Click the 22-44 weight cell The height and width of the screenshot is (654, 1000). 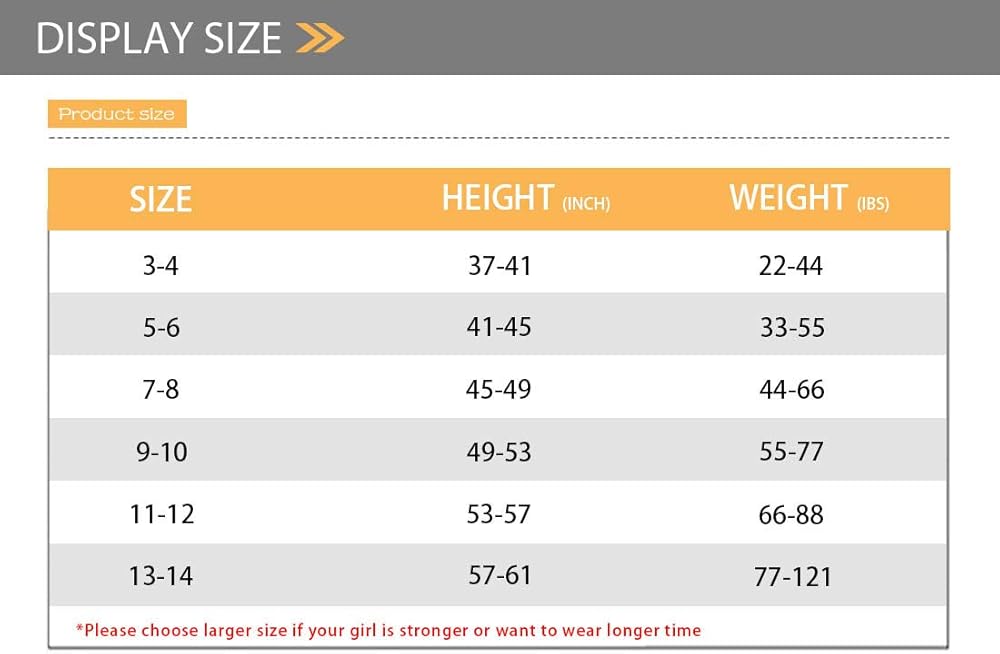coord(791,266)
